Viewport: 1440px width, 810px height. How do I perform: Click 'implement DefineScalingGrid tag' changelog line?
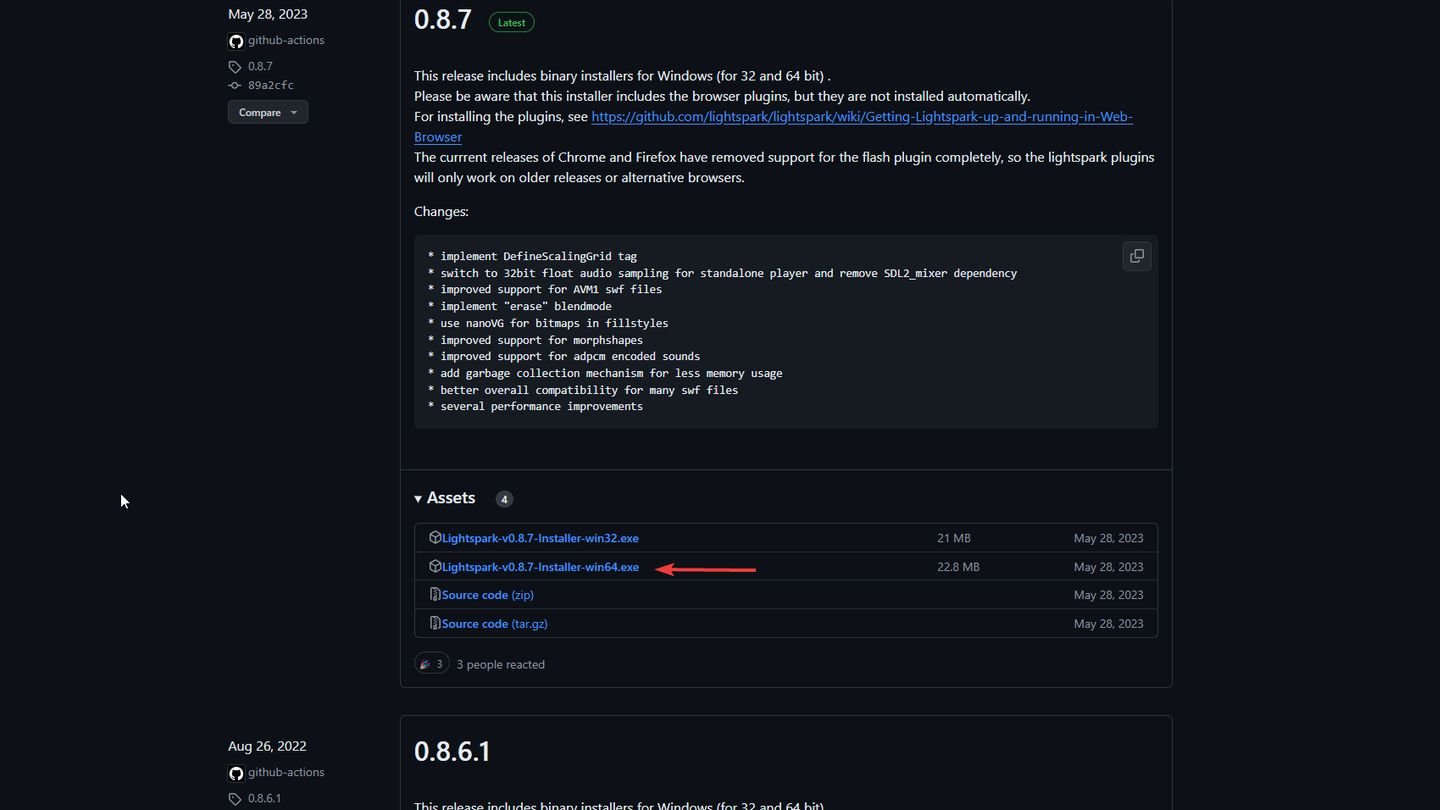(x=532, y=256)
